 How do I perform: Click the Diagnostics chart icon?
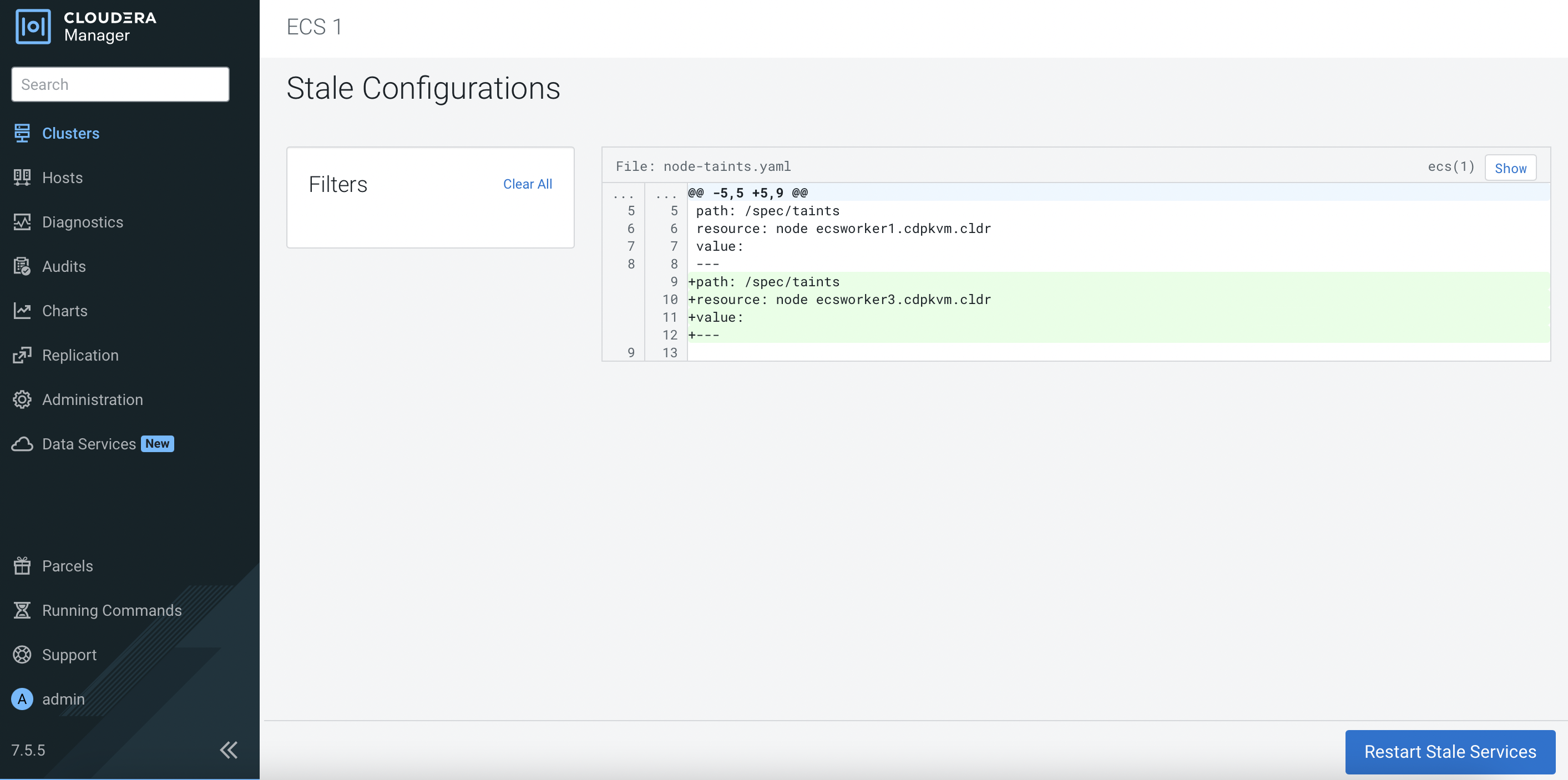pos(22,222)
